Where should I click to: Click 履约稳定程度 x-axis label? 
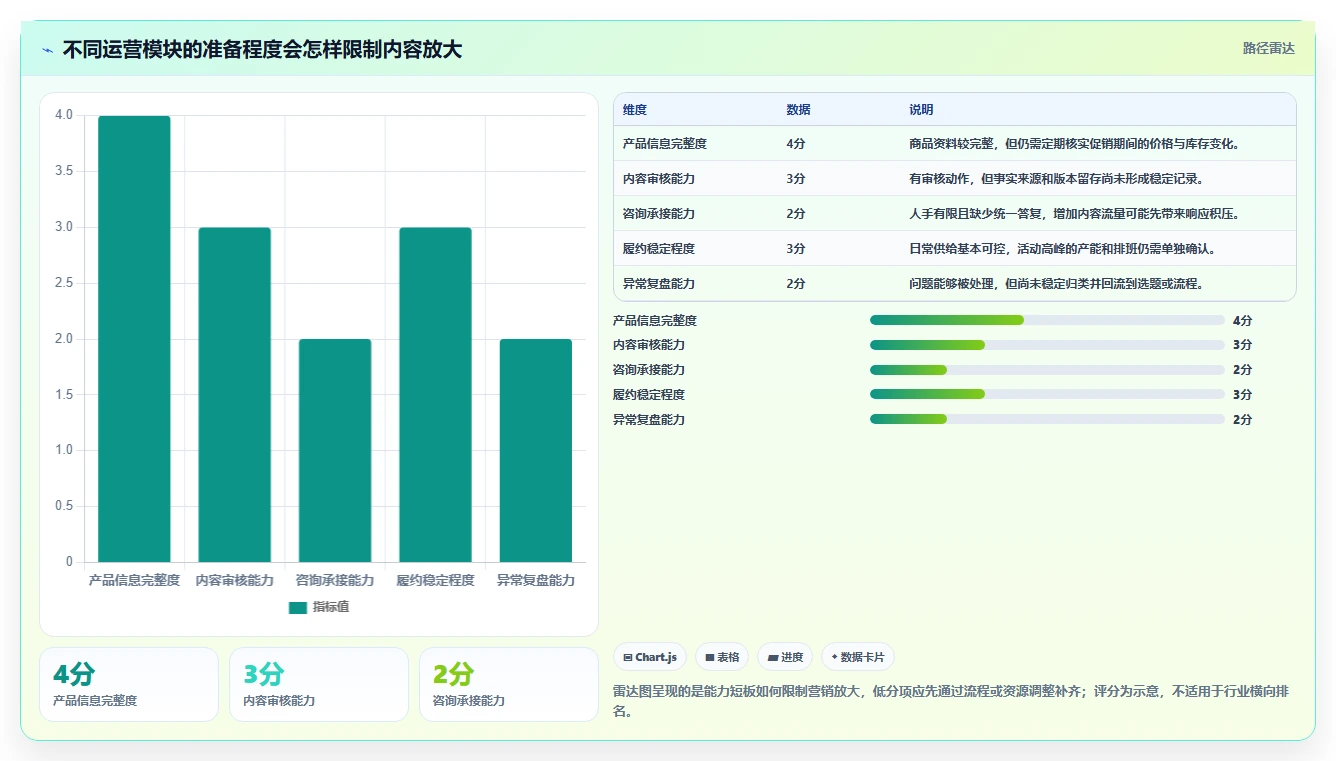coord(435,580)
